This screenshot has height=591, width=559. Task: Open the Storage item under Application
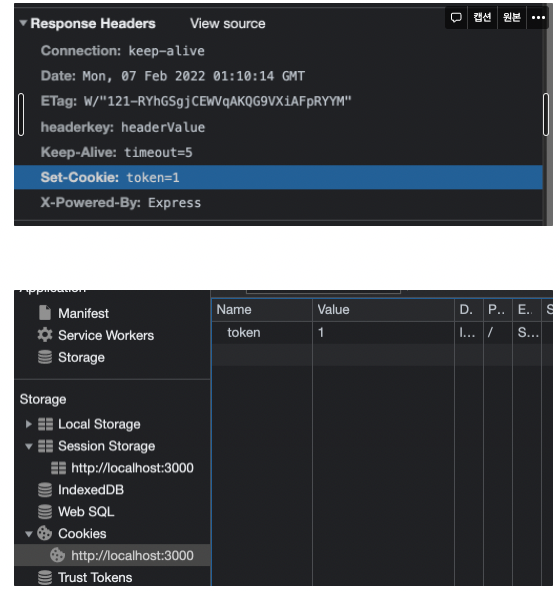[81, 357]
